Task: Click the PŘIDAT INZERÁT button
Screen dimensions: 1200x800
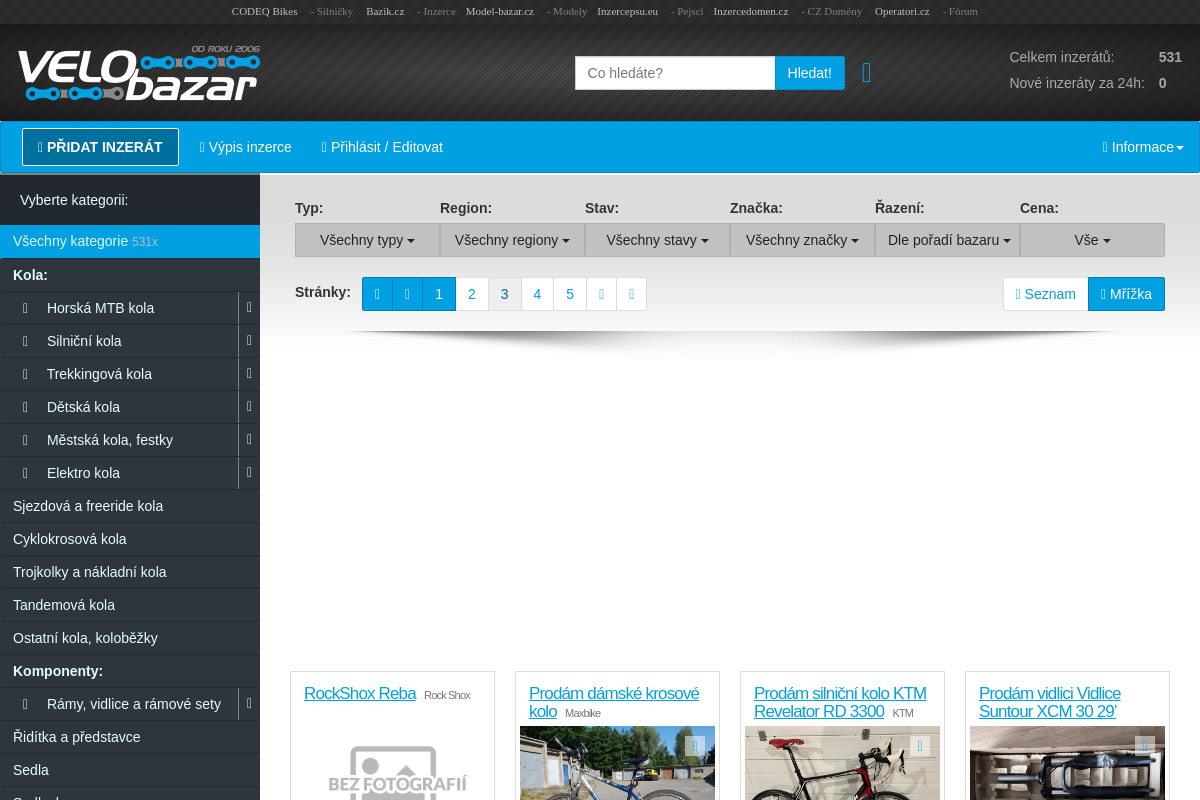Action: point(100,147)
